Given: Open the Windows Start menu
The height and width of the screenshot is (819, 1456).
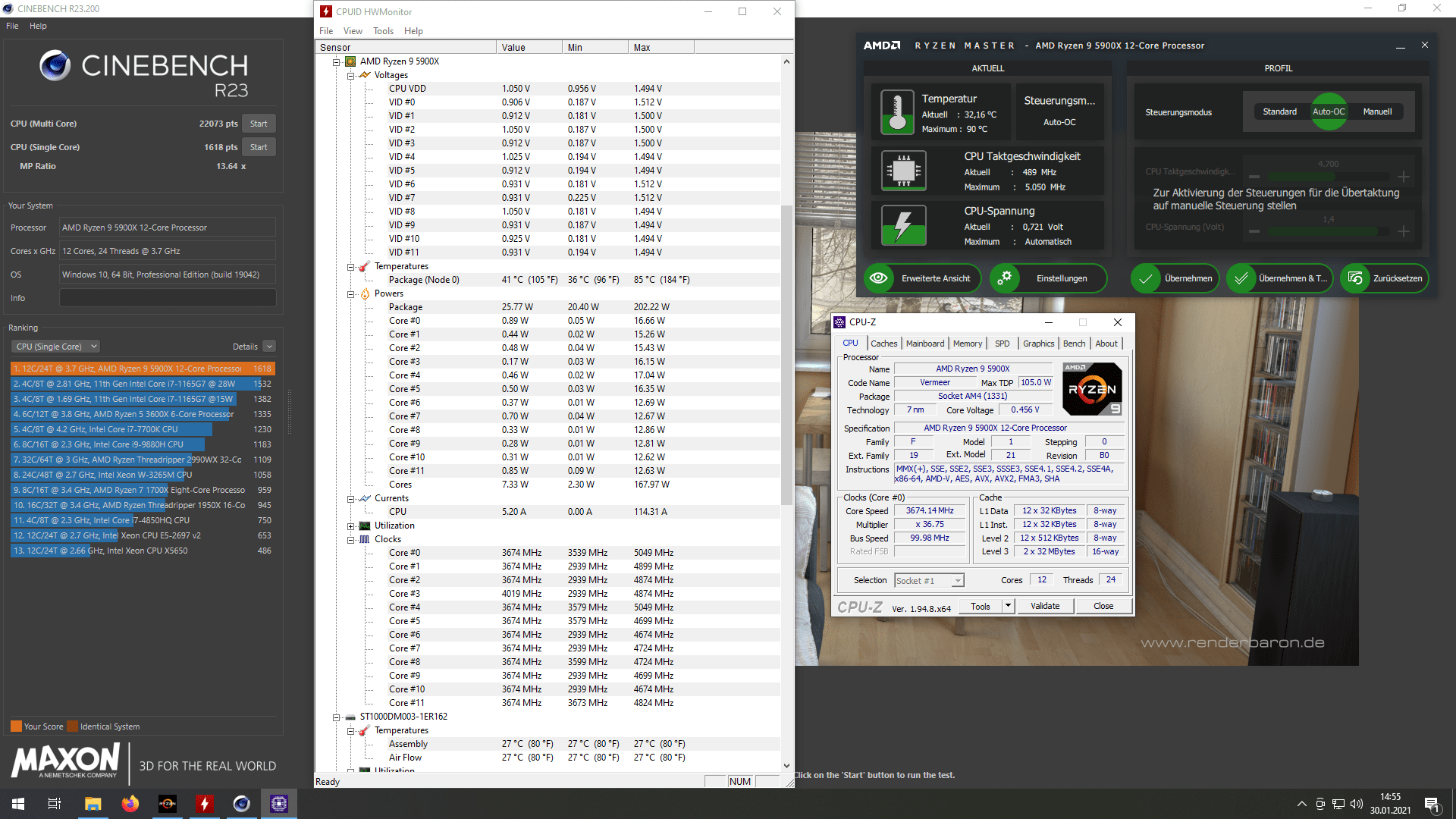Looking at the screenshot, I should pyautogui.click(x=18, y=804).
